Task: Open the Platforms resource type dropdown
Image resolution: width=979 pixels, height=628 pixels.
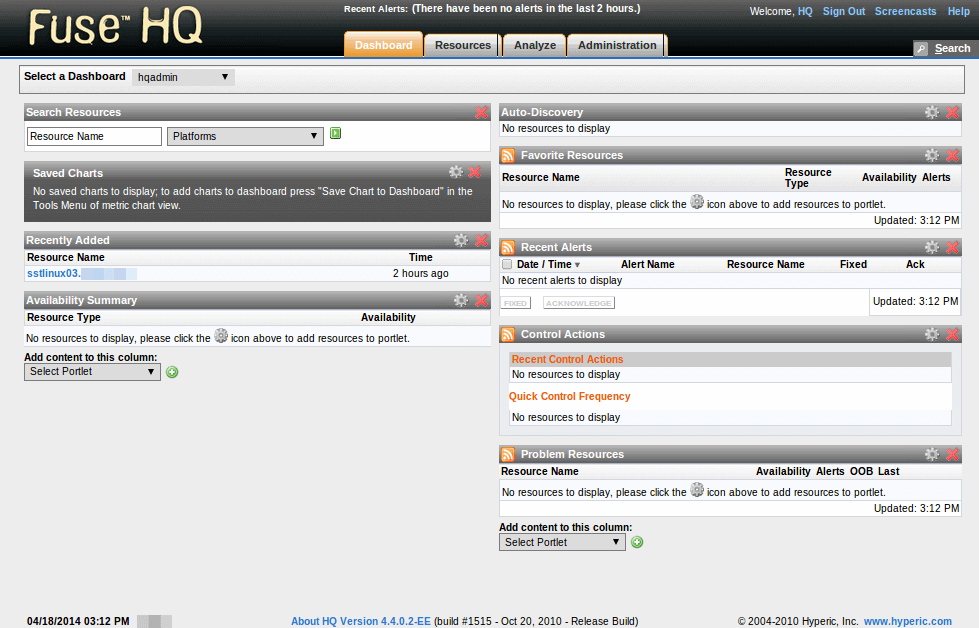Action: click(x=245, y=136)
